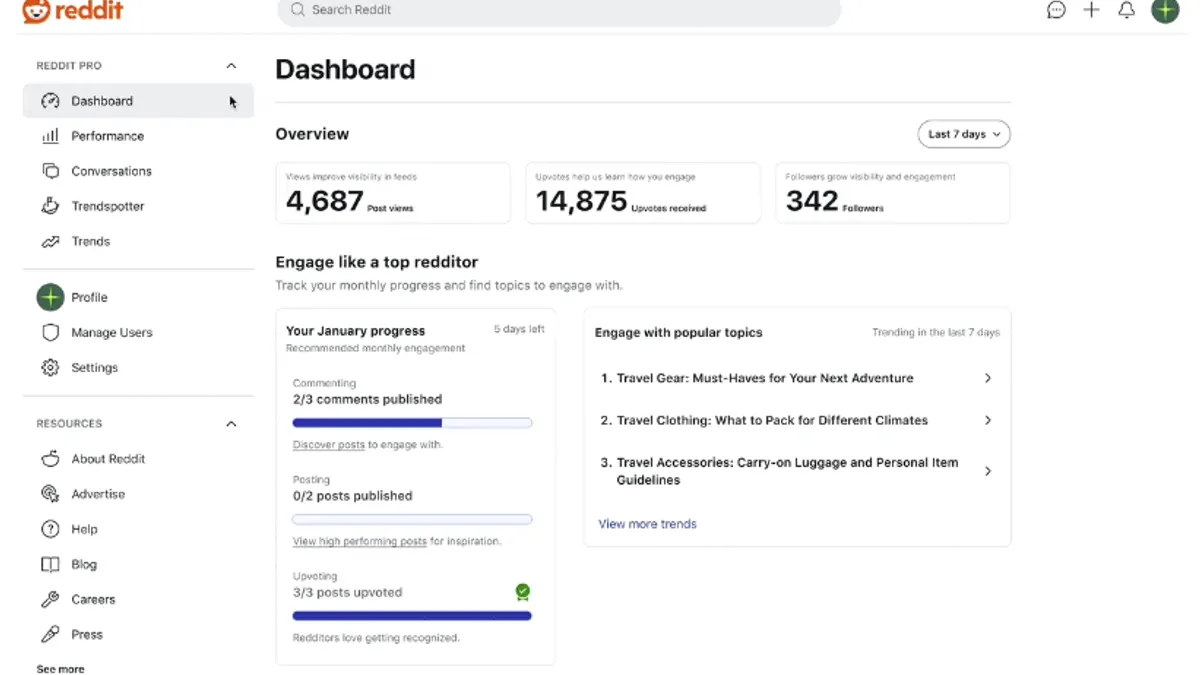Click the Trends line chart icon
This screenshot has height=675, width=1200.
(50, 241)
